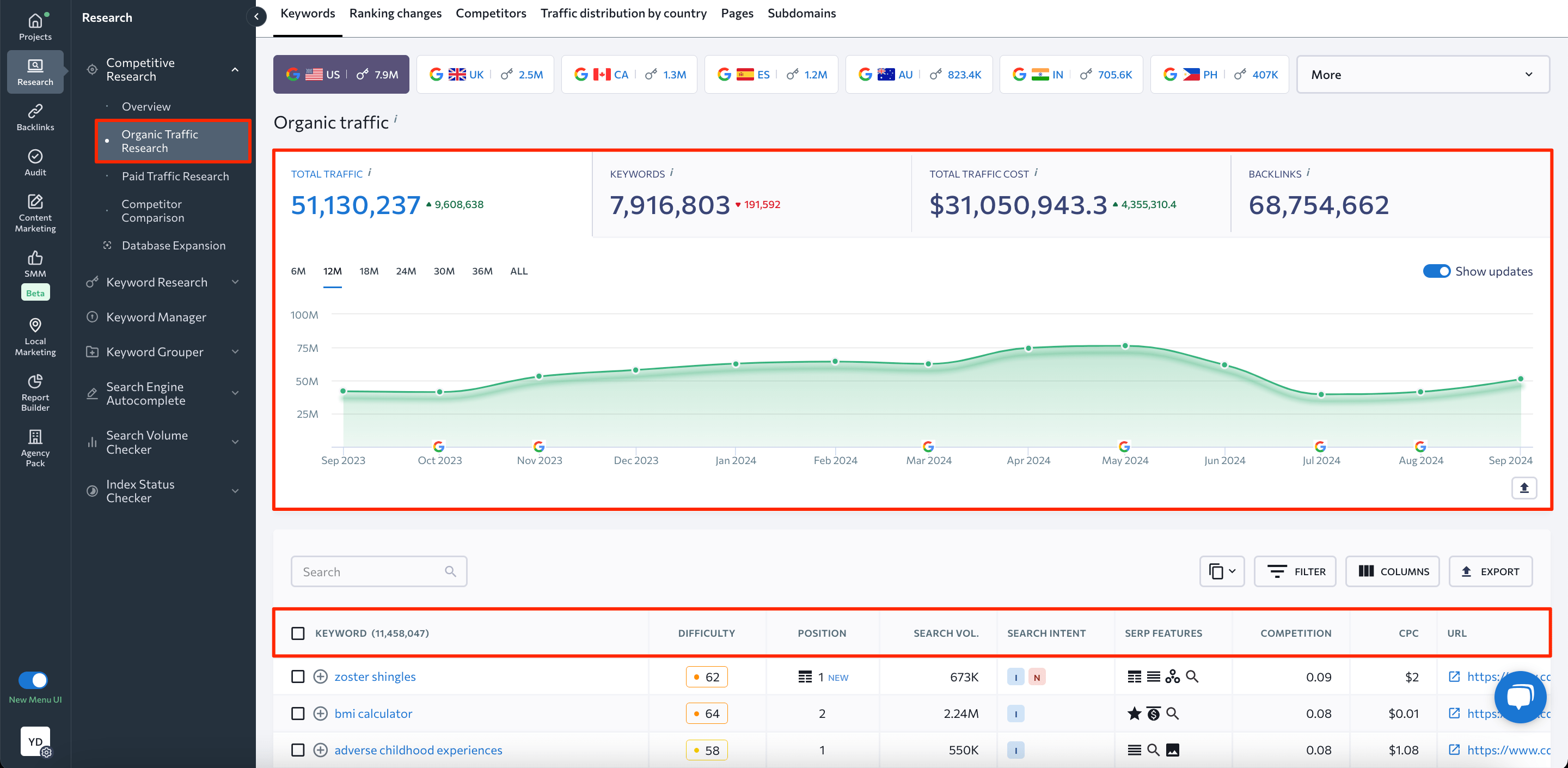Open Local Marketing pin icon

35,325
